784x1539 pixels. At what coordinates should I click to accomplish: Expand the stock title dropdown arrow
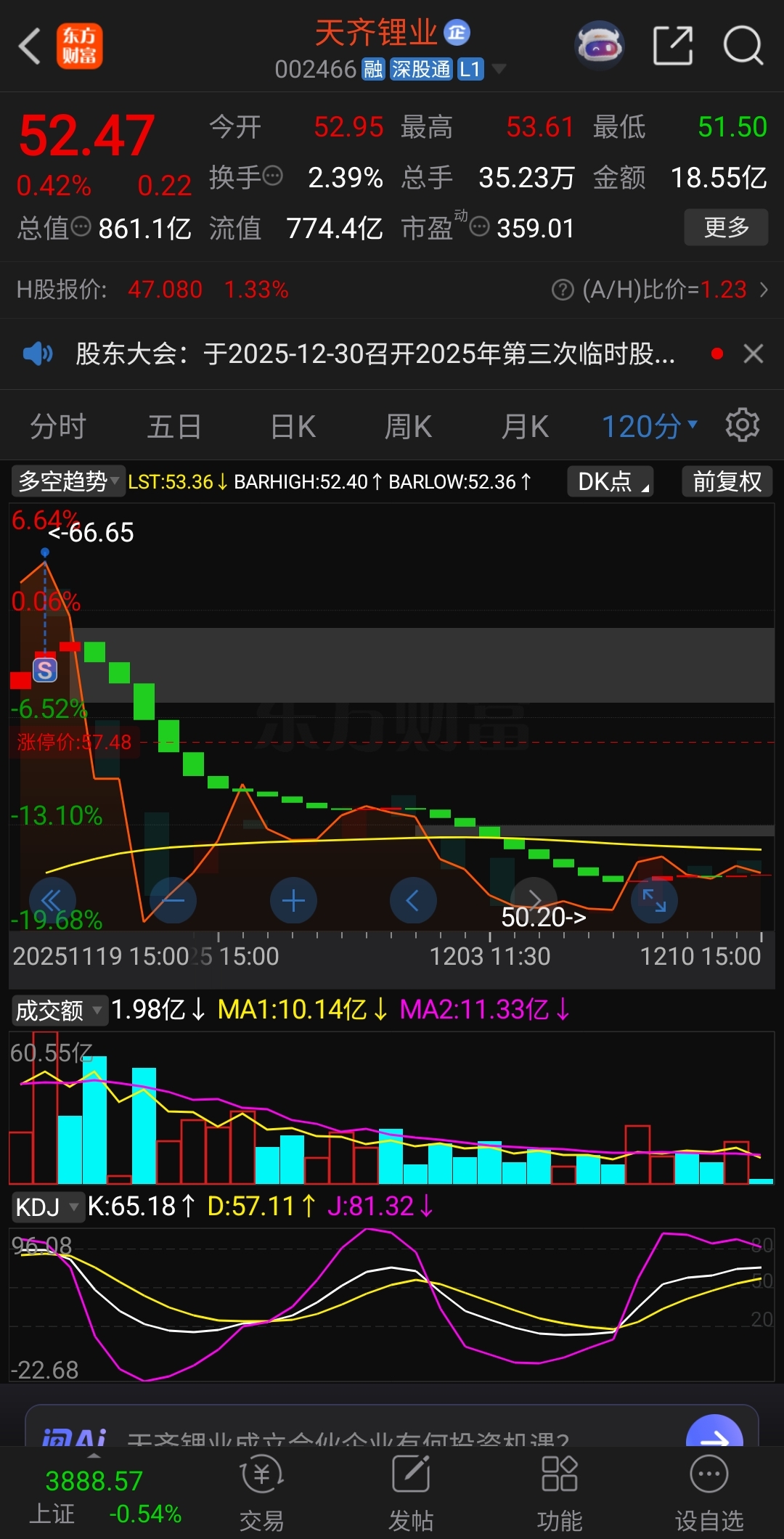click(x=499, y=69)
